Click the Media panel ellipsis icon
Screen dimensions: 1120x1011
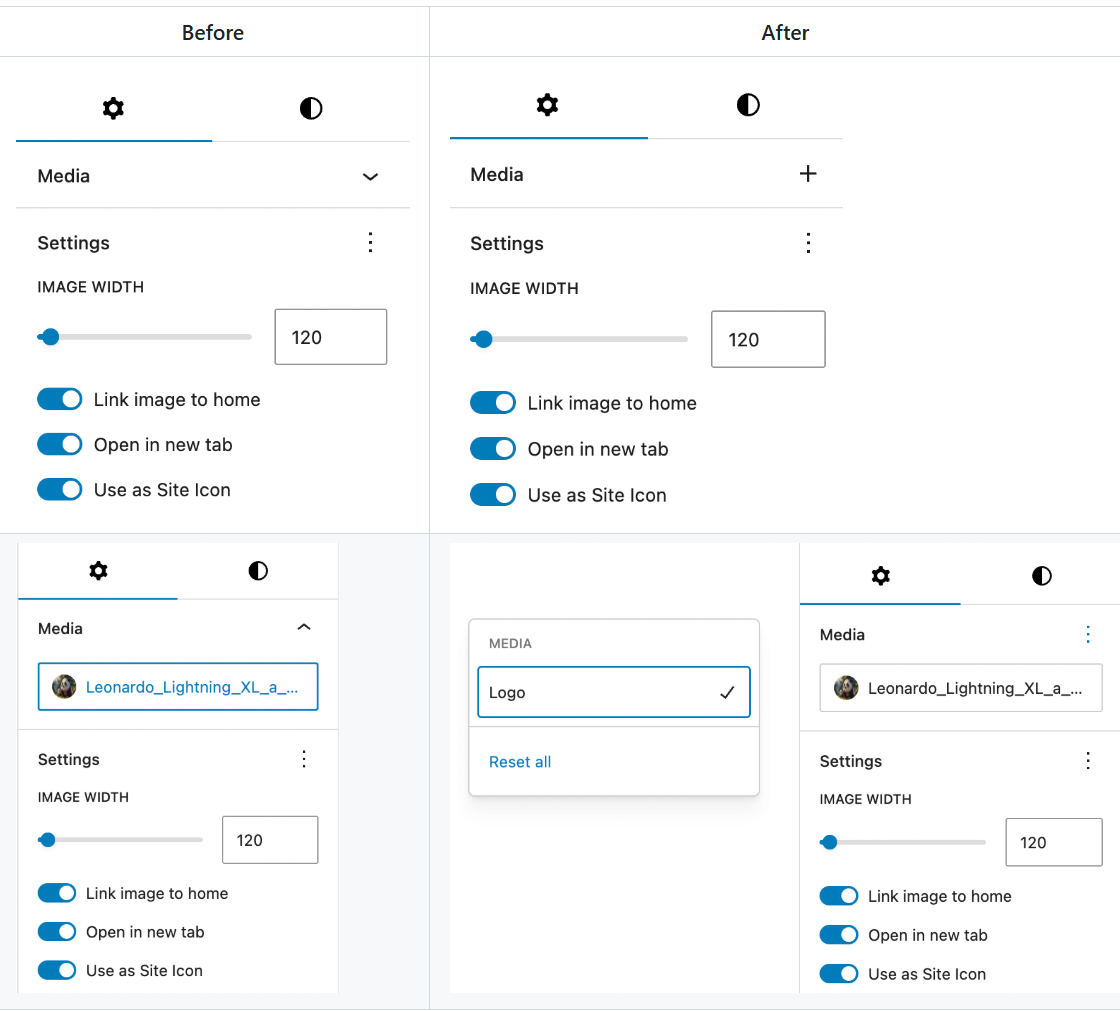pos(1088,634)
